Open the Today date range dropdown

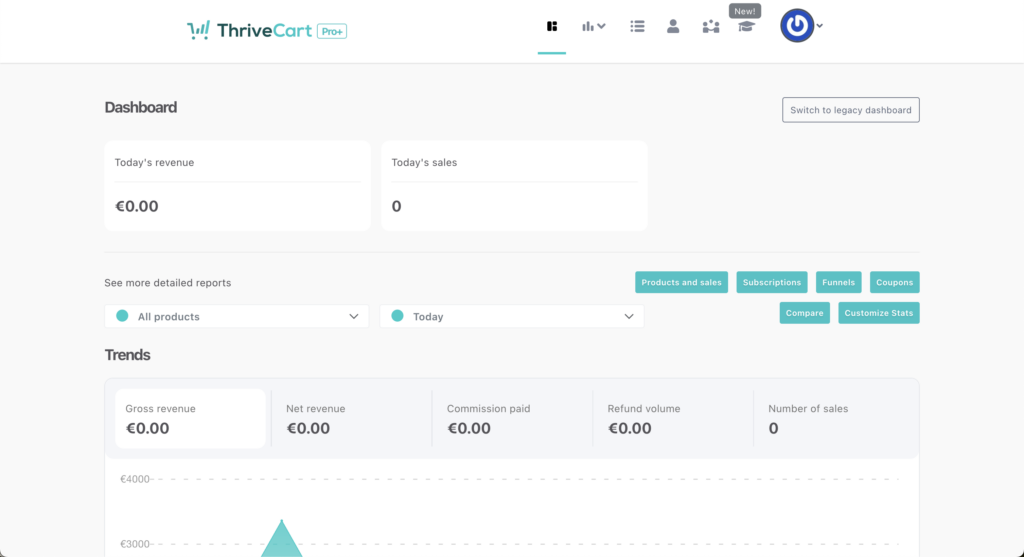pos(512,316)
